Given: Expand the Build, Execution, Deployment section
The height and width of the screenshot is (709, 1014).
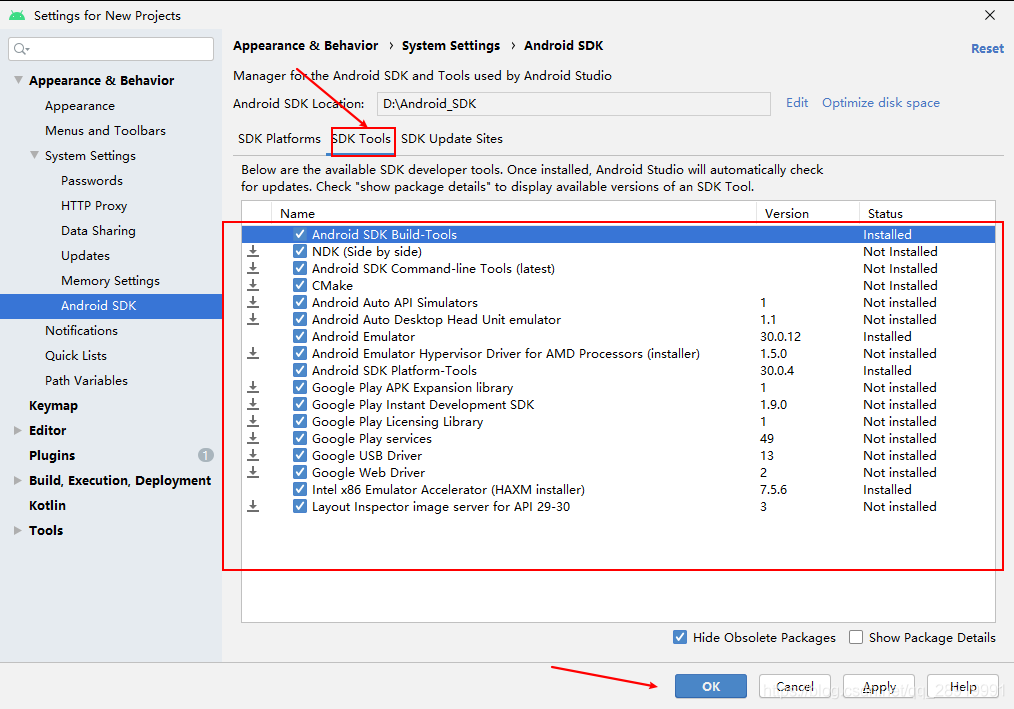Looking at the screenshot, I should pos(18,481).
